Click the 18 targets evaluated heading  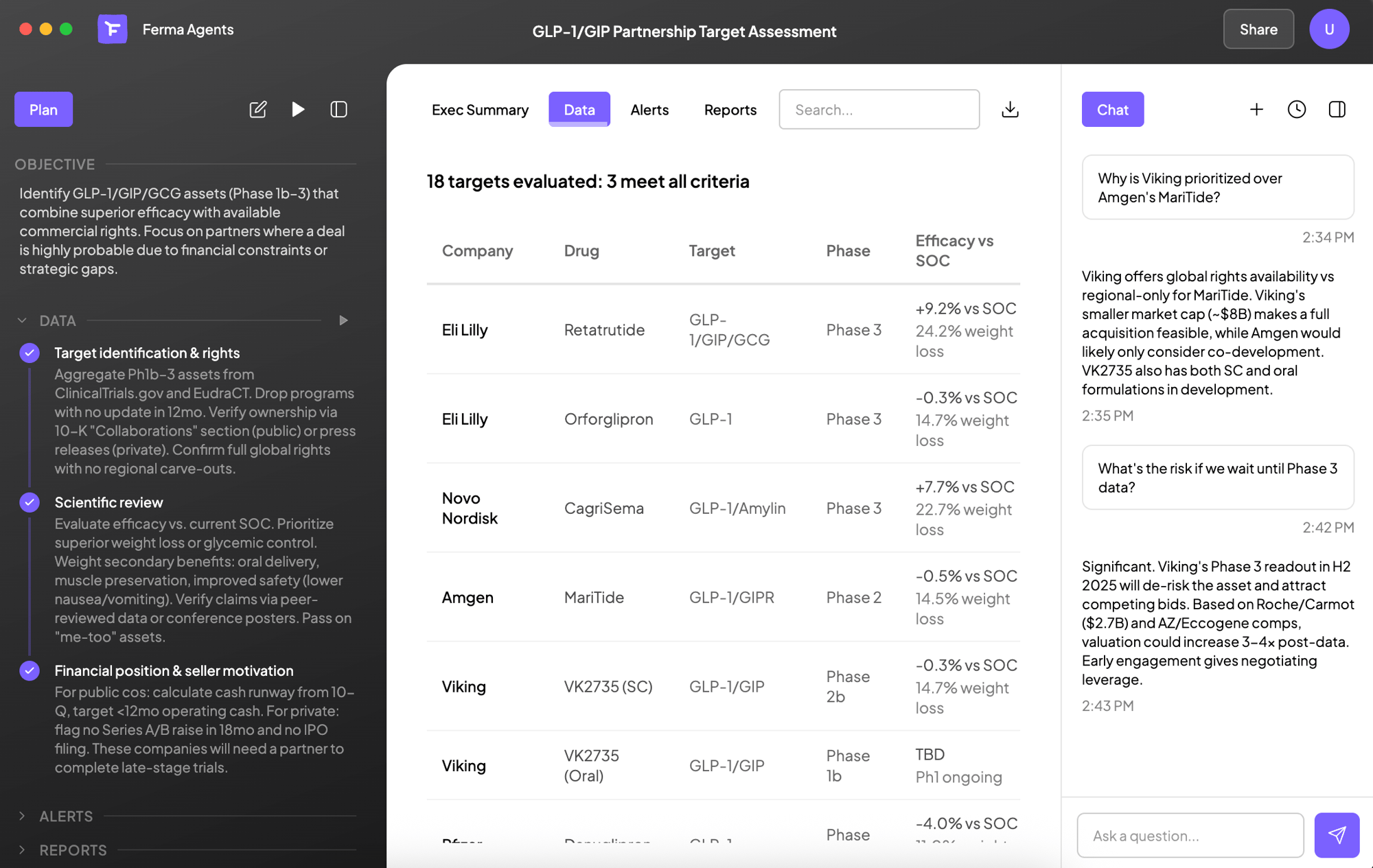click(x=588, y=181)
